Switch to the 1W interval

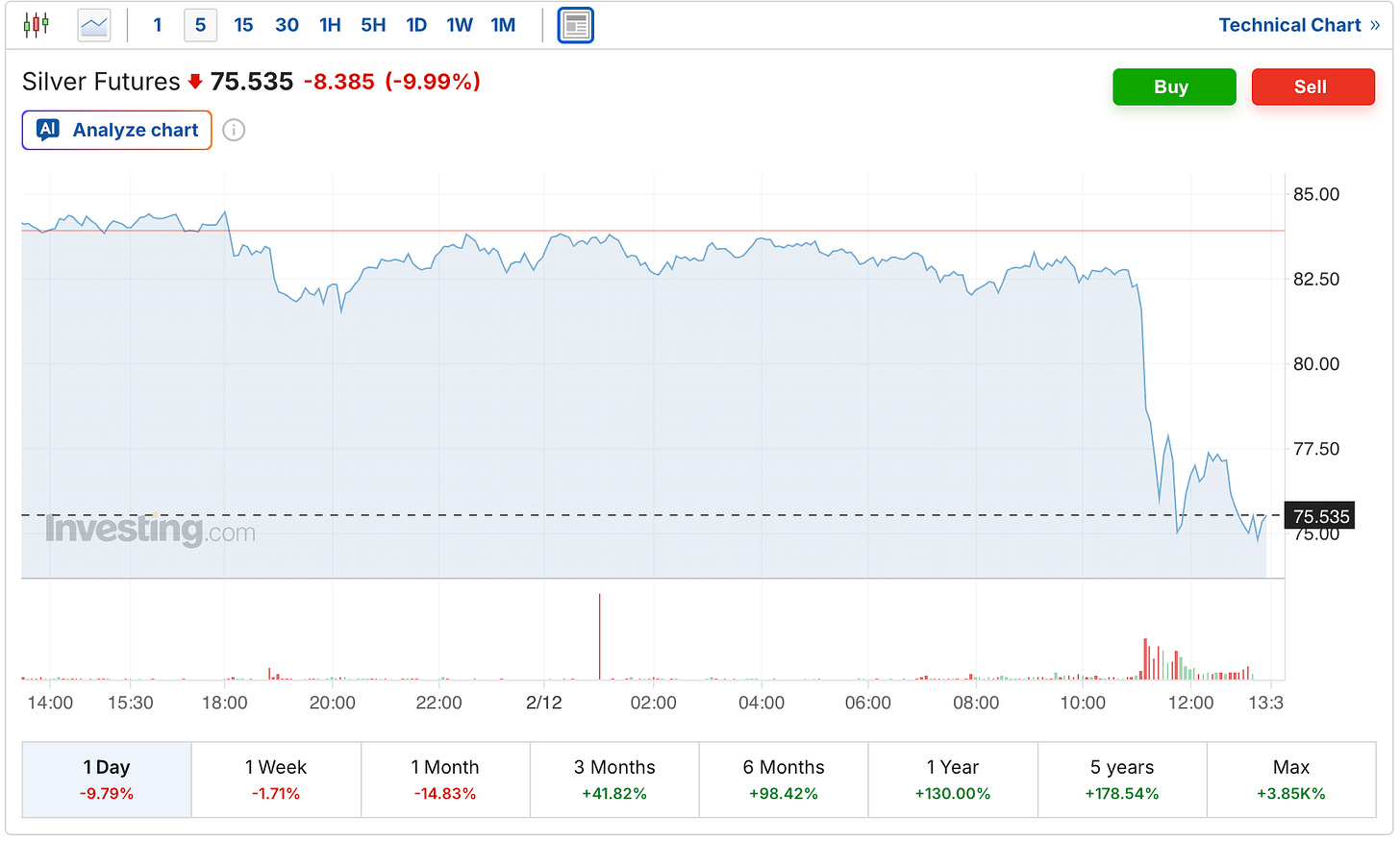pyautogui.click(x=460, y=25)
